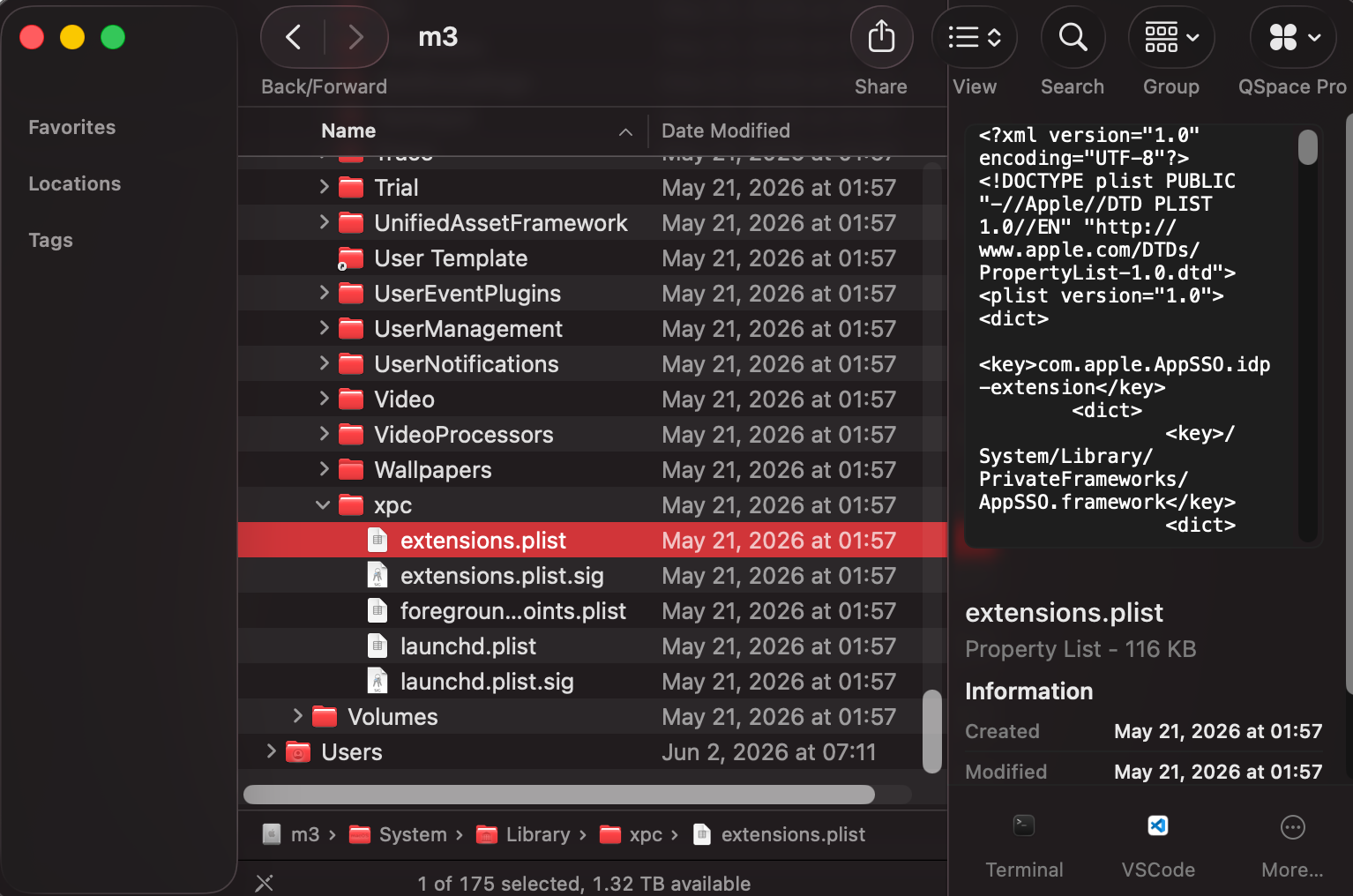Go back with the left arrow
The width and height of the screenshot is (1353, 896).
coord(294,37)
